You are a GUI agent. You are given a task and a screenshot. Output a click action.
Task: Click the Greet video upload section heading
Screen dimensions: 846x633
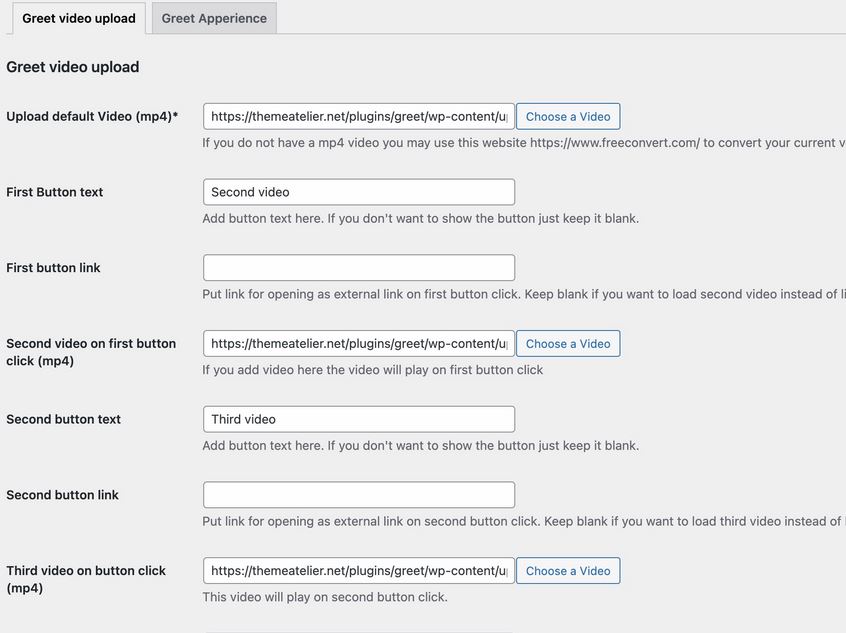tap(73, 67)
